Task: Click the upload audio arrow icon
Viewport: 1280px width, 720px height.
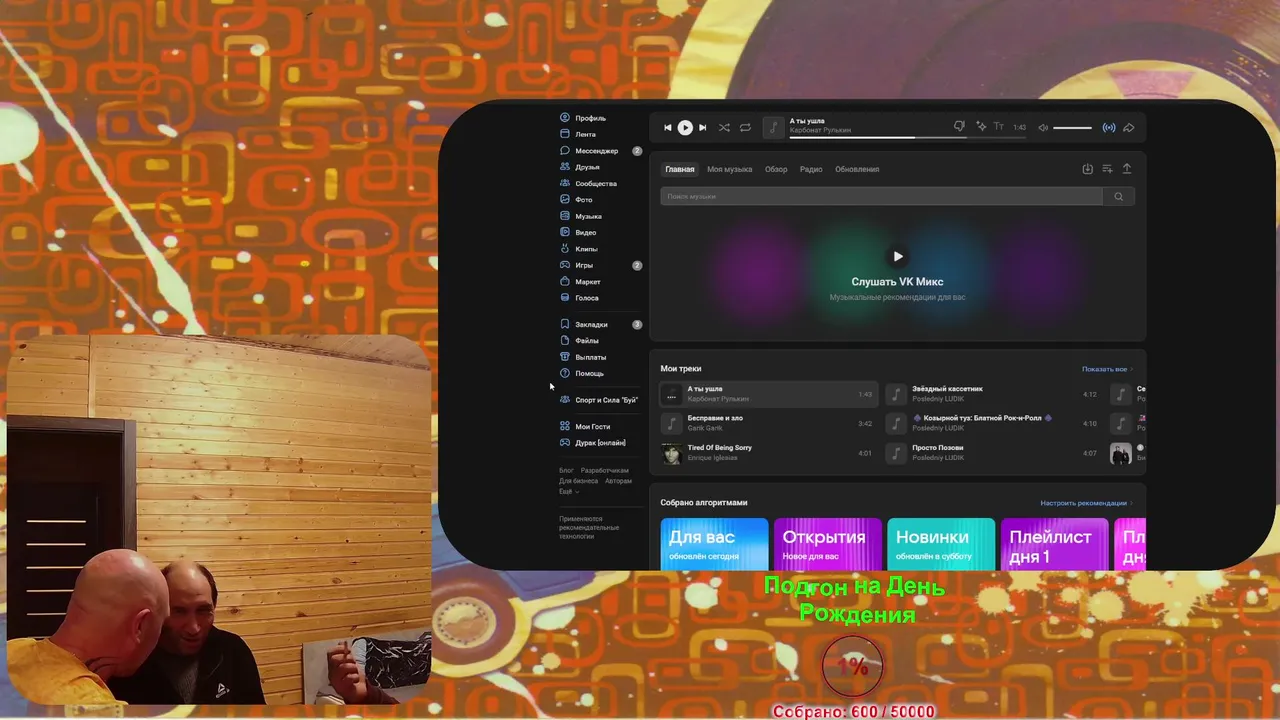Action: pyautogui.click(x=1127, y=169)
